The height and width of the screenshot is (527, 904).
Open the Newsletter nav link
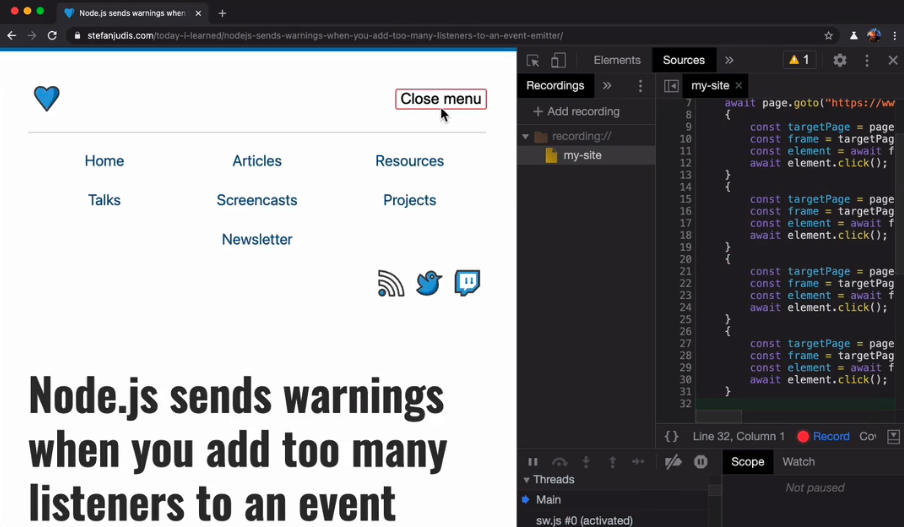tap(257, 239)
